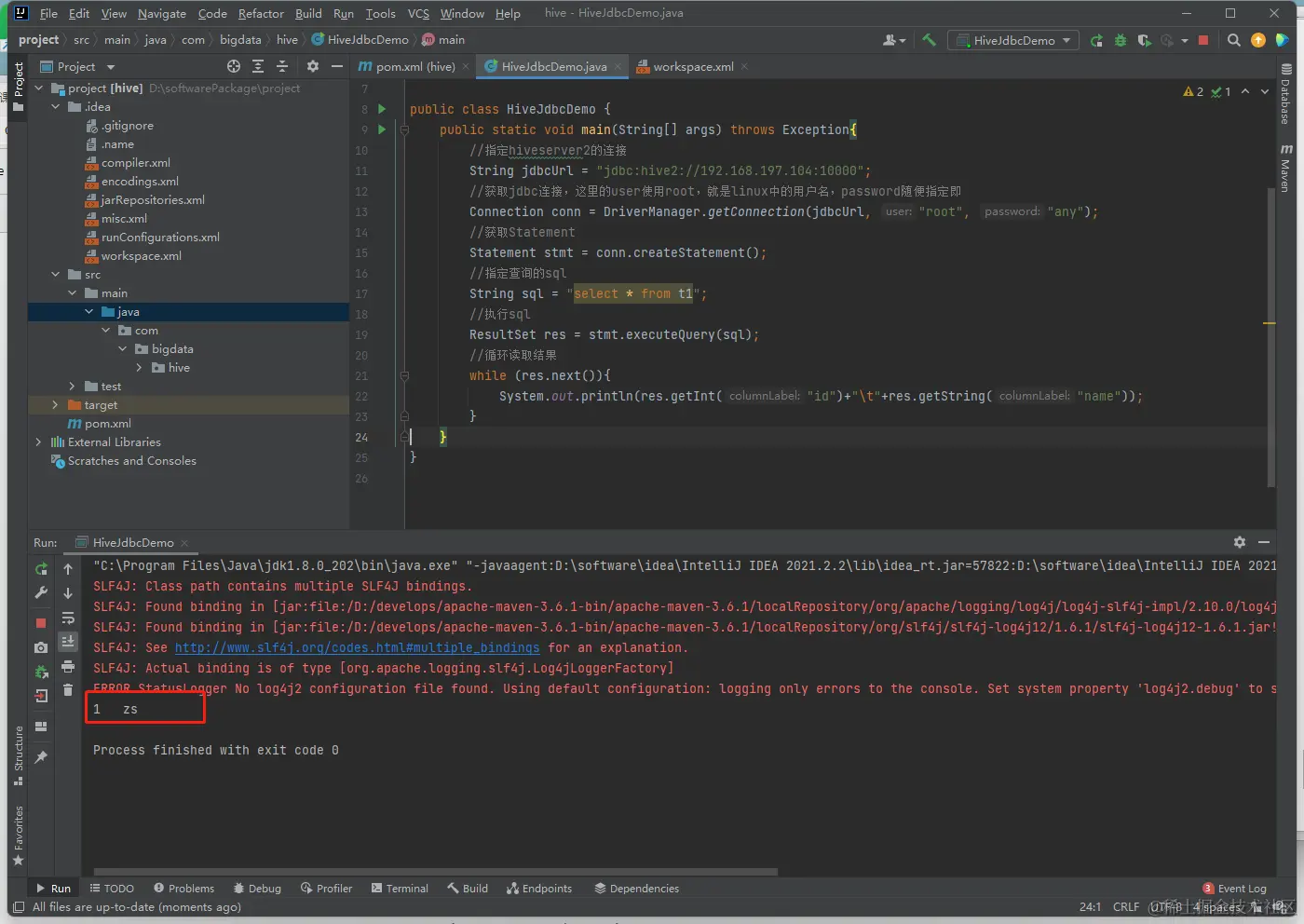Click the Debug bug icon in the top toolbar

(x=1121, y=40)
